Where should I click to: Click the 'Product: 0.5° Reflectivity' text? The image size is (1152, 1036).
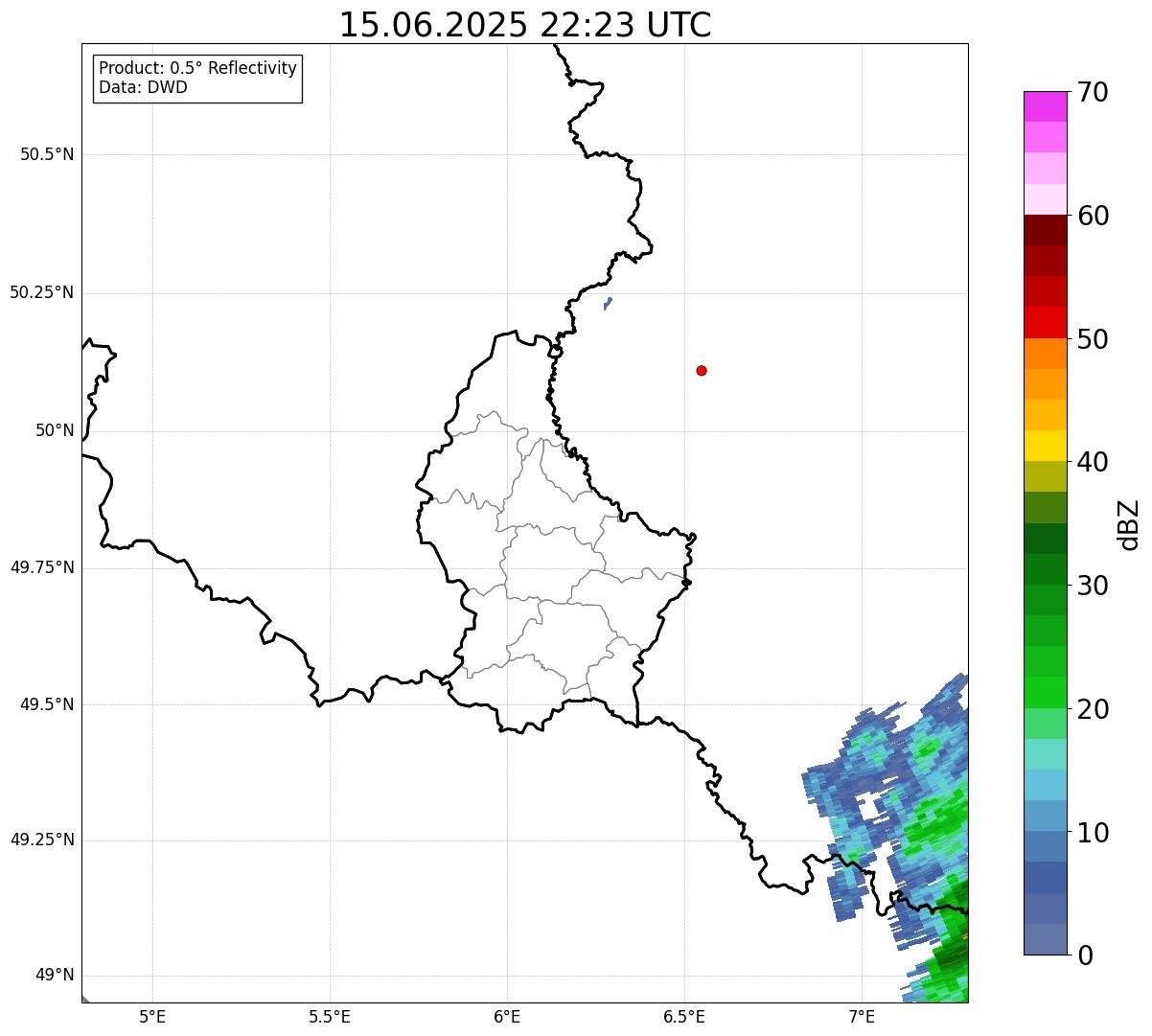pyautogui.click(x=197, y=69)
